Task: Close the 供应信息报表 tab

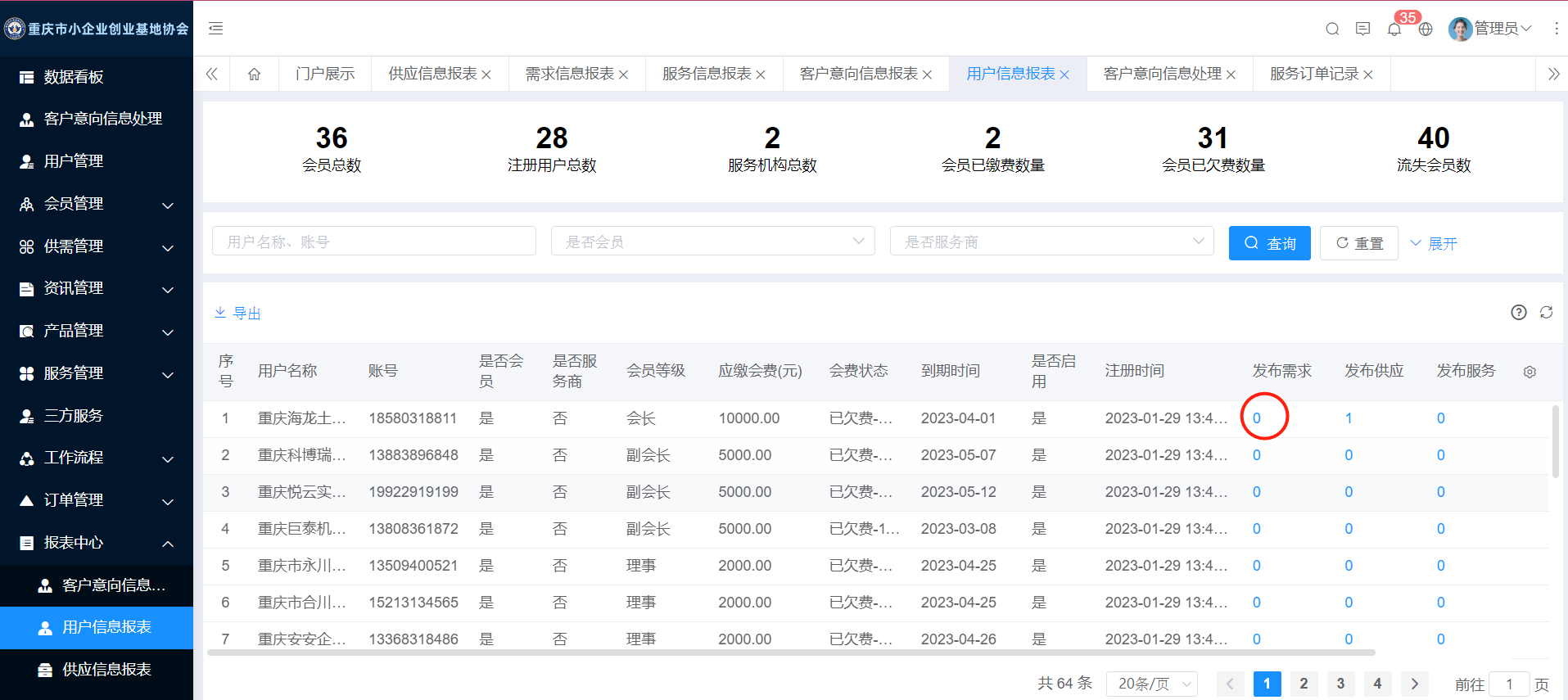Action: pos(486,75)
